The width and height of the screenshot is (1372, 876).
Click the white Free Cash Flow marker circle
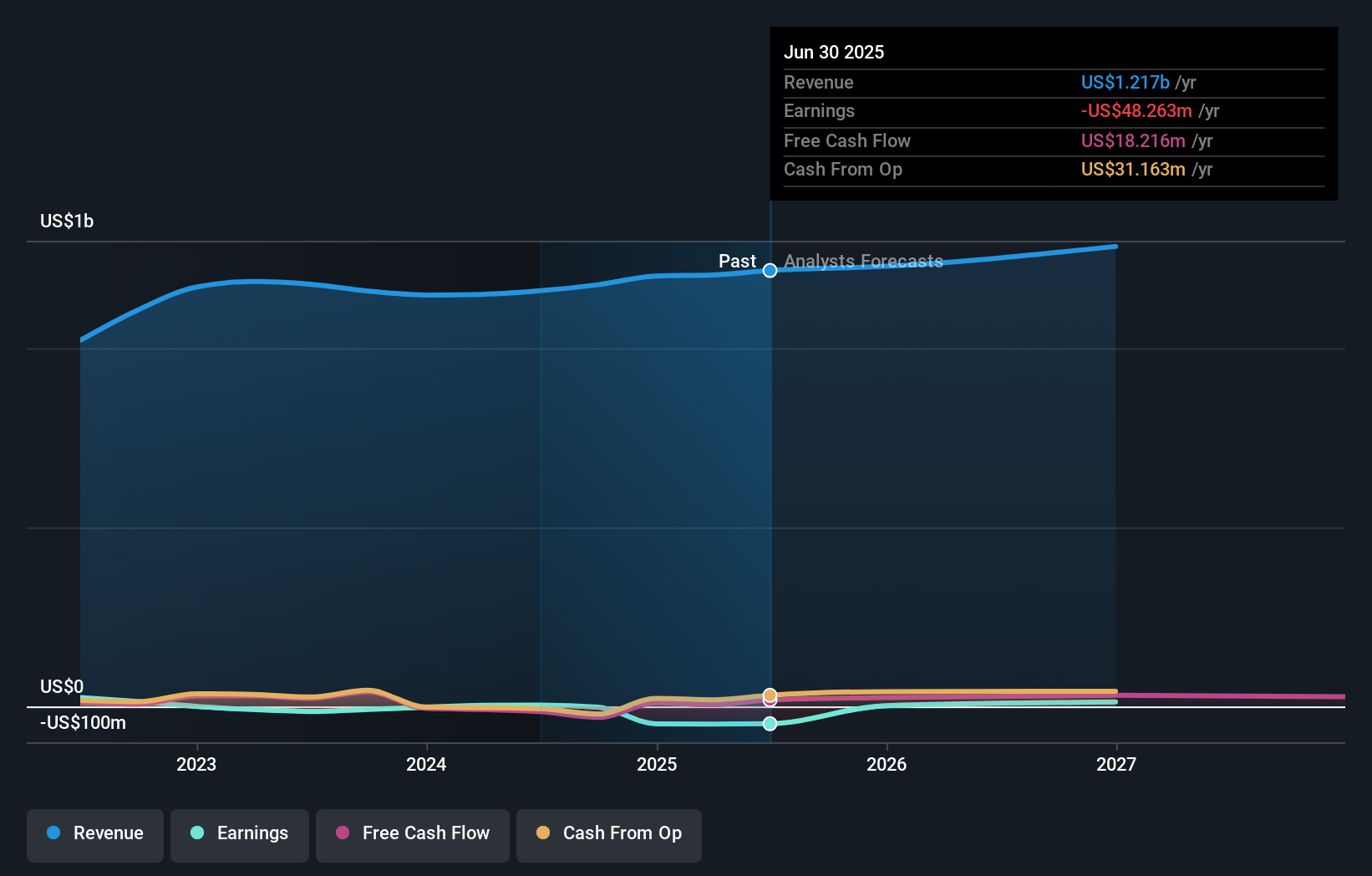[x=770, y=703]
